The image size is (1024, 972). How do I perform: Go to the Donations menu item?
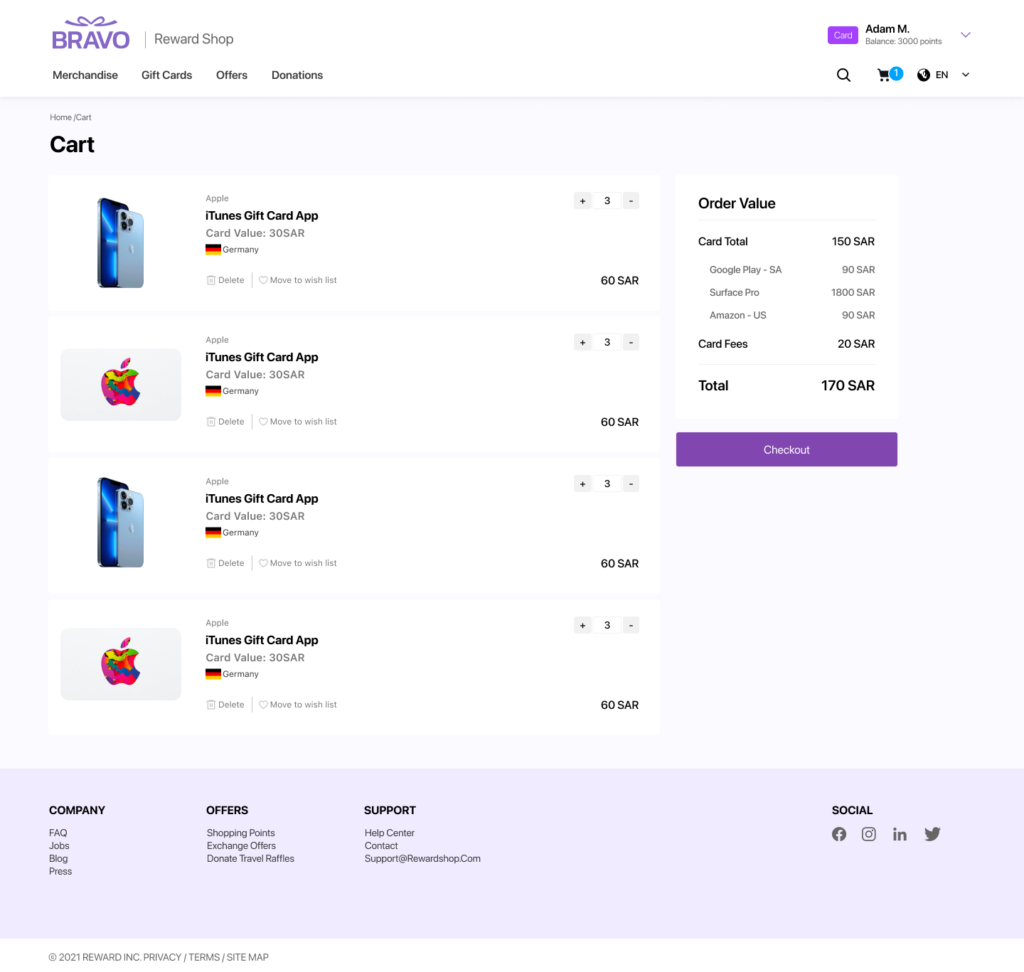click(x=297, y=75)
